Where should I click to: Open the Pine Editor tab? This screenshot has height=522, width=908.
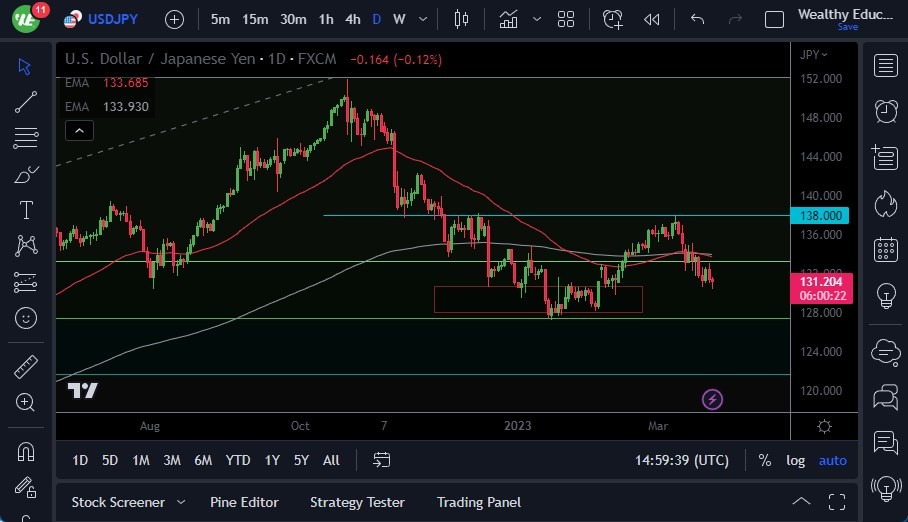click(244, 502)
